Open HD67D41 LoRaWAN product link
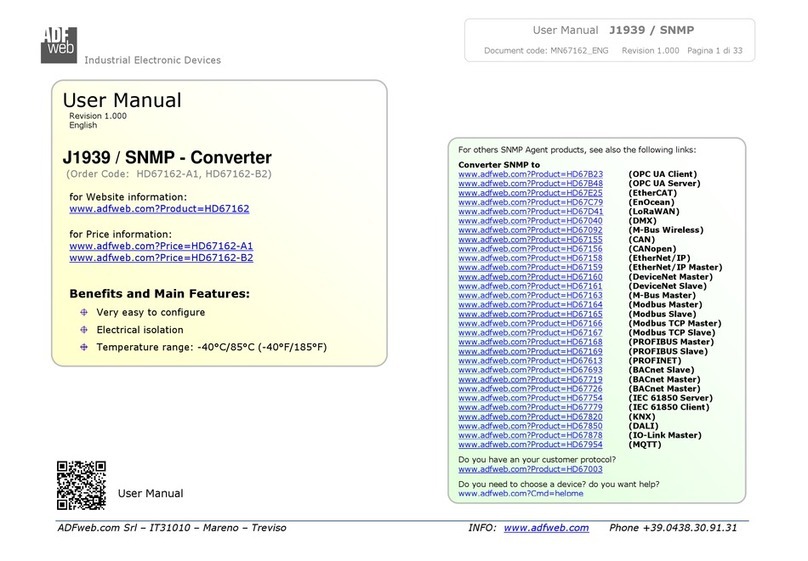Viewport: 808px width, 561px height. pyautogui.click(x=530, y=211)
